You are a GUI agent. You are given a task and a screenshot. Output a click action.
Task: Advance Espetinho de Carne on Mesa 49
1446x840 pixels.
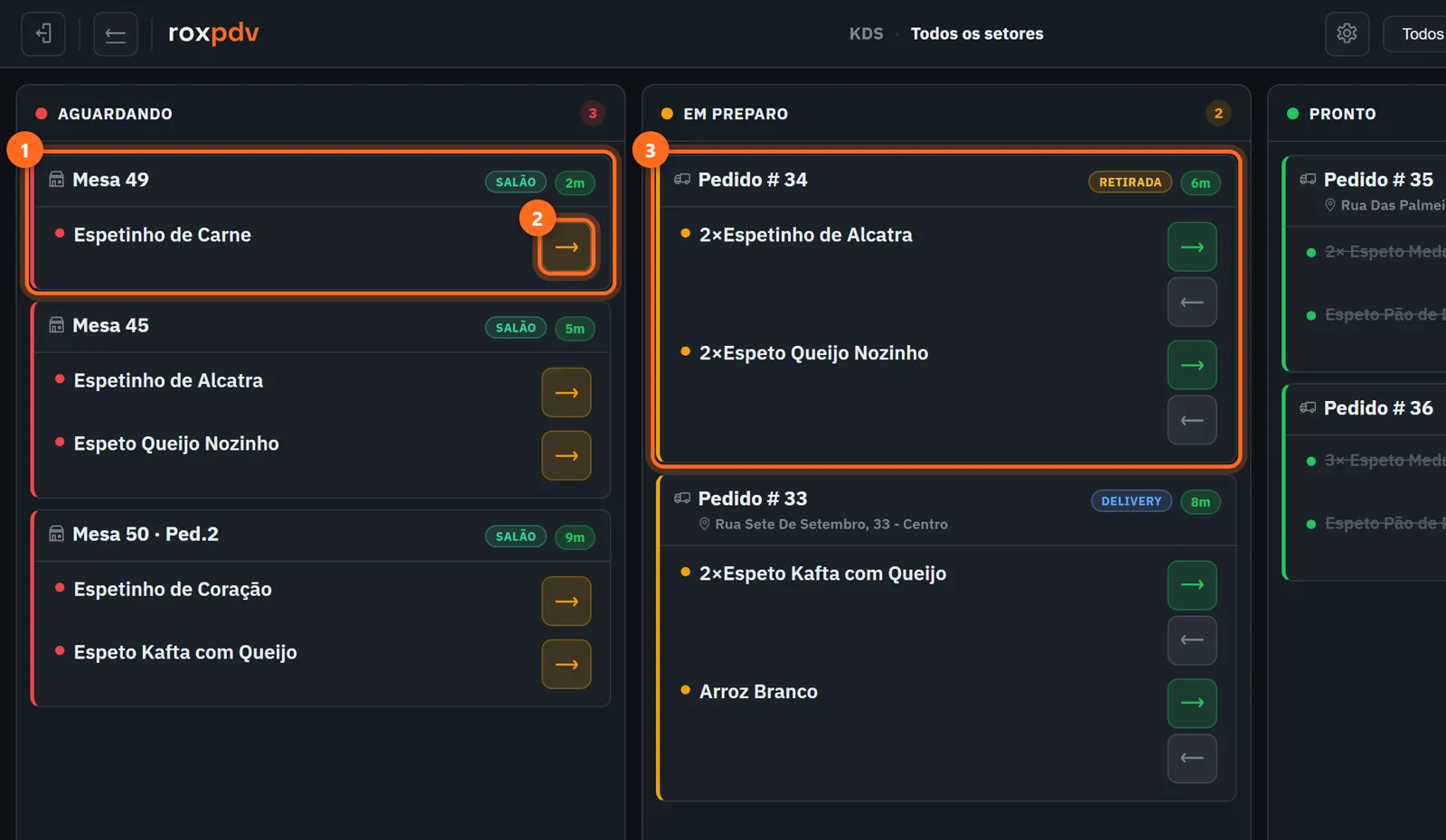pos(567,247)
